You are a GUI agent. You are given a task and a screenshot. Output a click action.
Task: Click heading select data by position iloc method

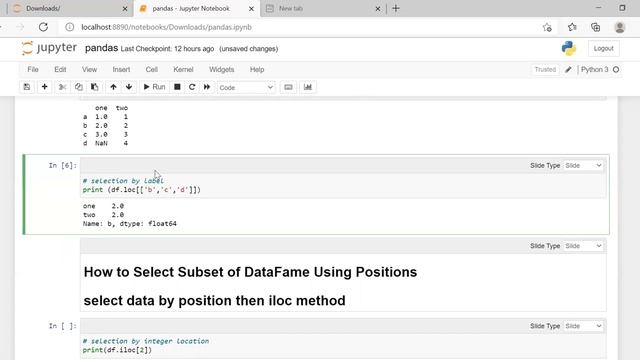tap(214, 300)
